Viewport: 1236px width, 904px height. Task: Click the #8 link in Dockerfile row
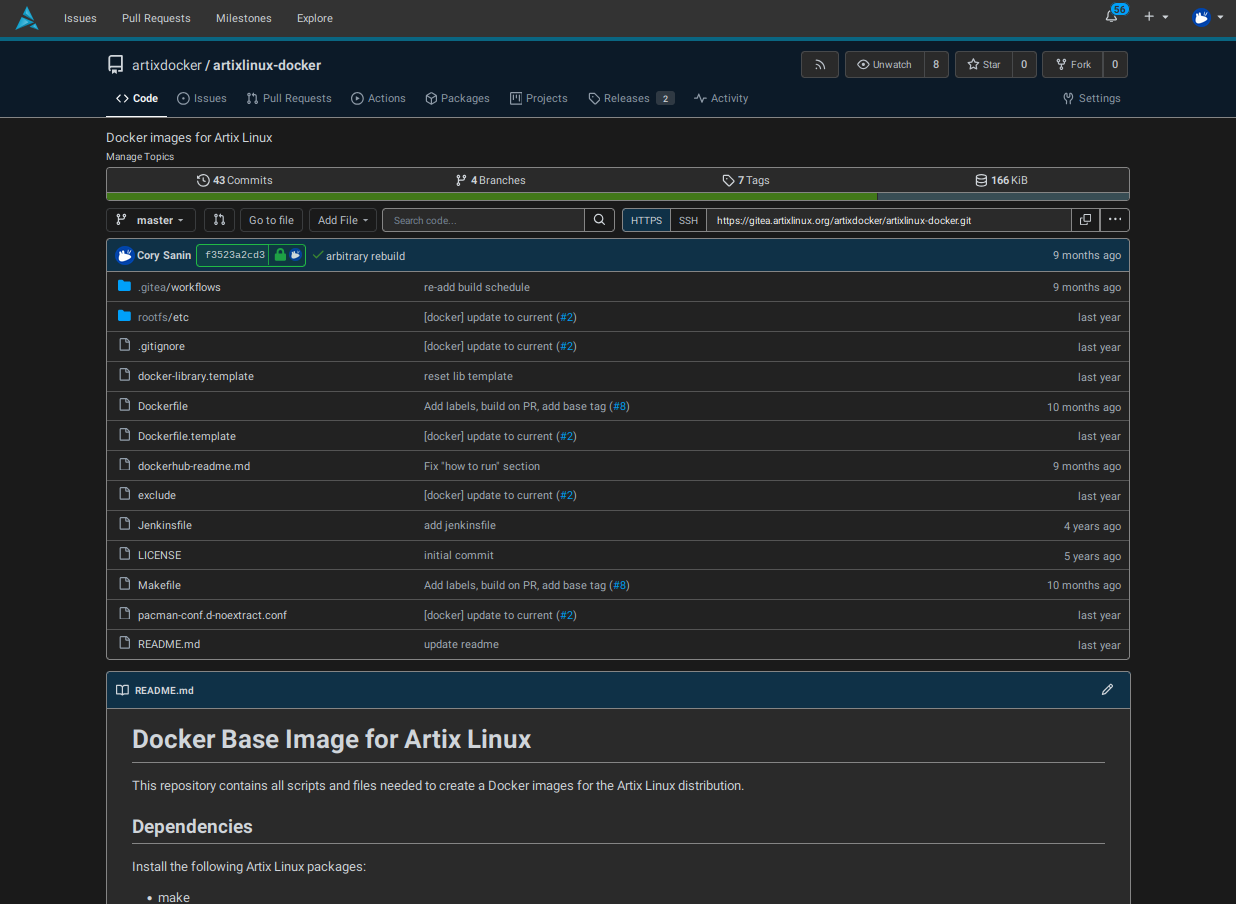(619, 406)
